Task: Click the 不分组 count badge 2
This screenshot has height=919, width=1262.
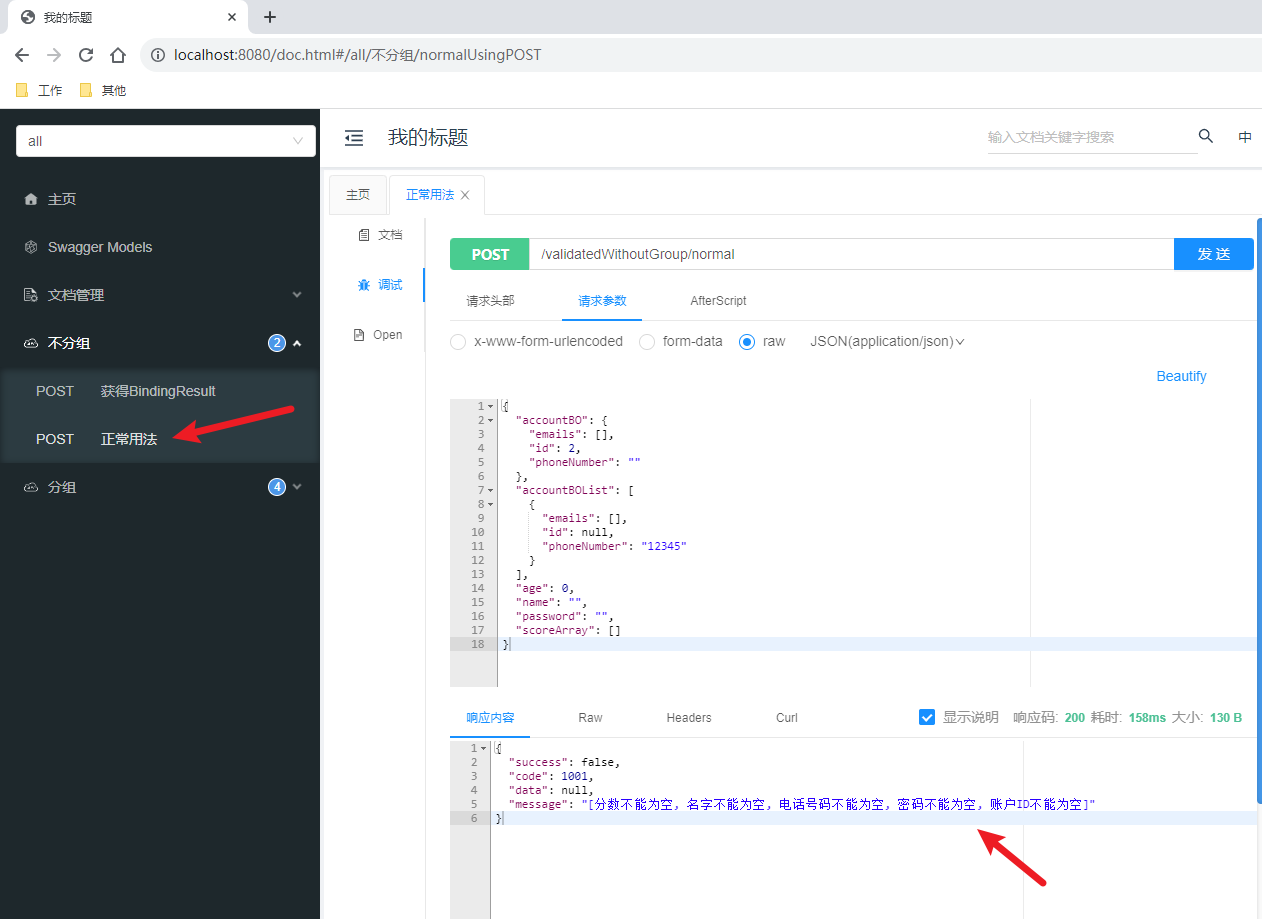Action: [x=277, y=343]
